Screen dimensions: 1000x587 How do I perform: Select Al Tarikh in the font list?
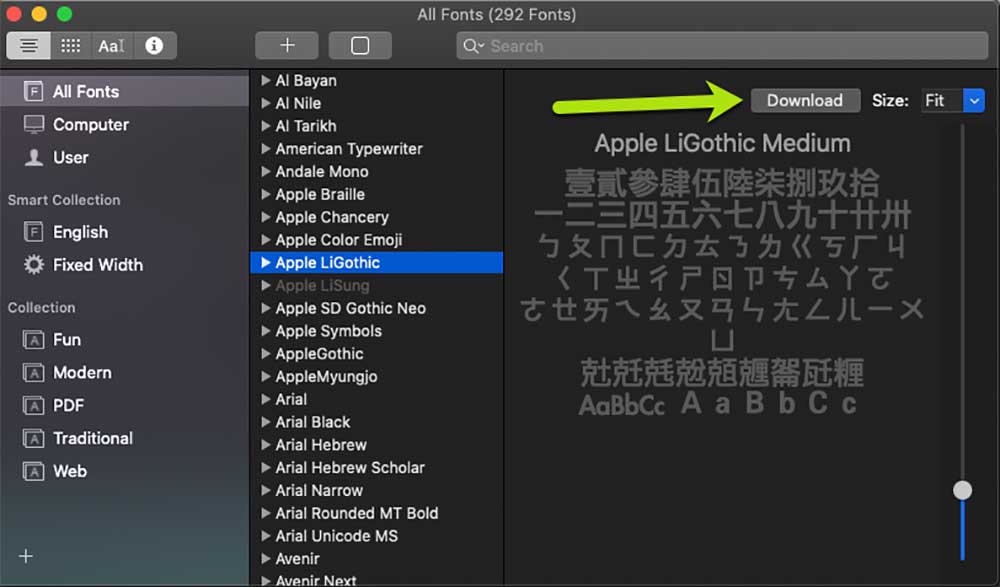click(376, 126)
